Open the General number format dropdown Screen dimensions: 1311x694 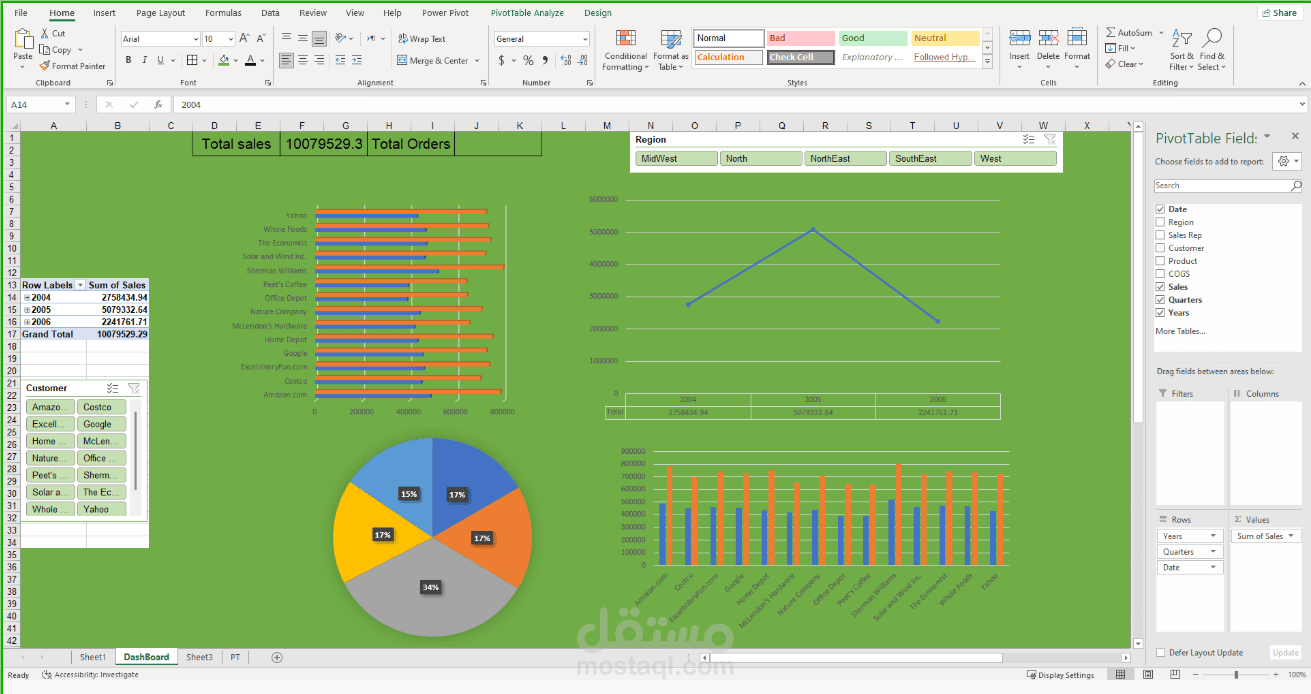click(x=585, y=39)
